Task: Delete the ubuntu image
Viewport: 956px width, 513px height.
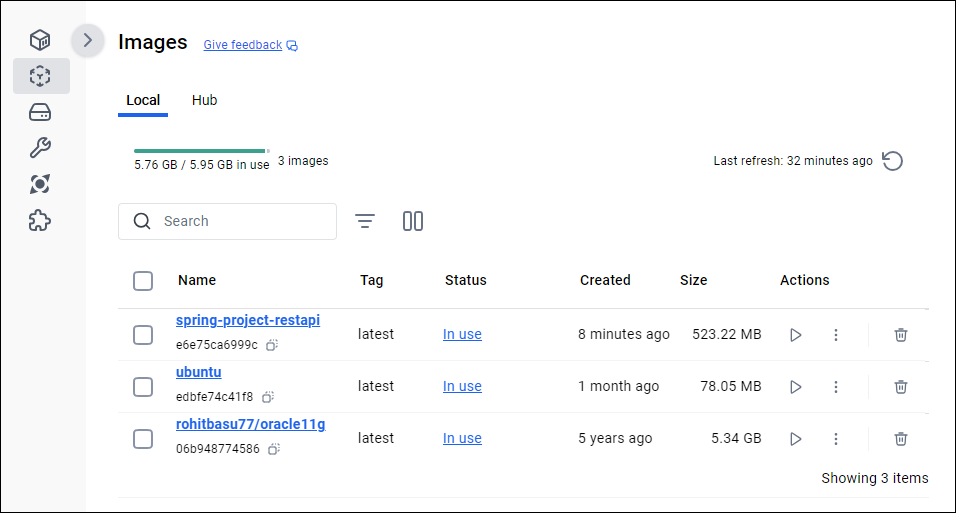Action: [x=901, y=387]
